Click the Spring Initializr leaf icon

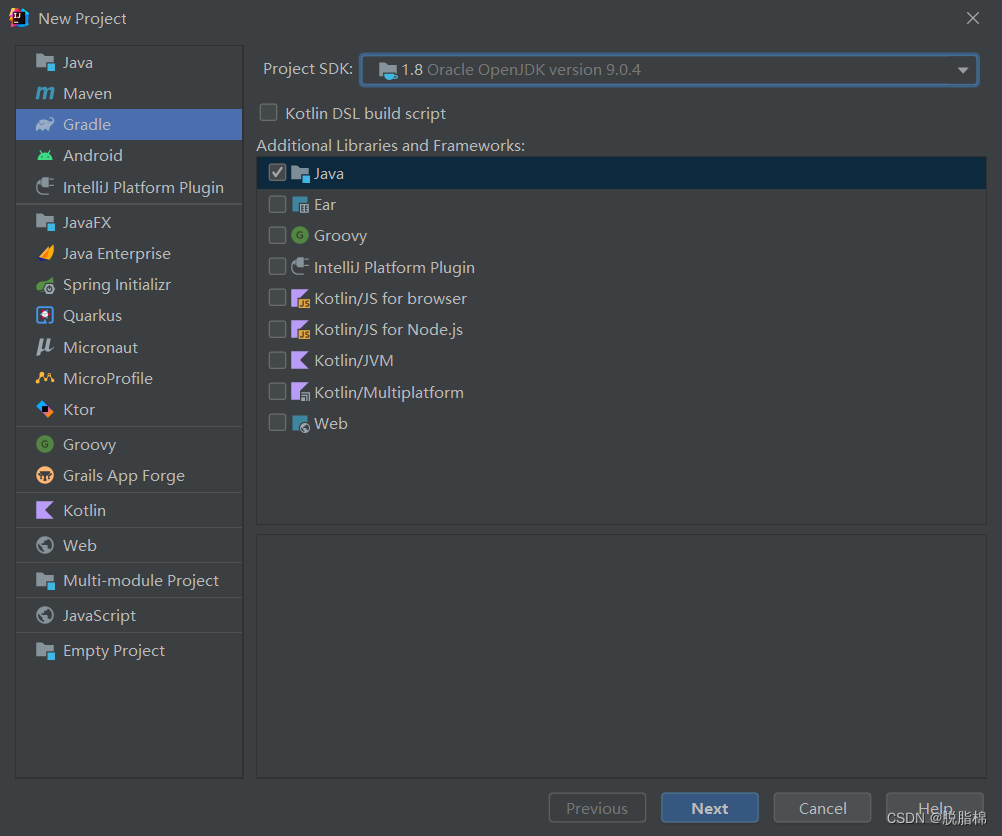[44, 285]
